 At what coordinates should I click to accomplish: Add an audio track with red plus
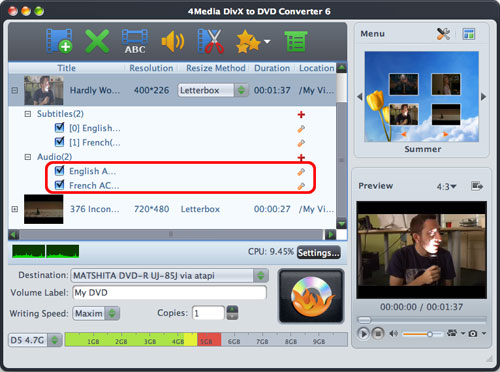click(x=301, y=157)
